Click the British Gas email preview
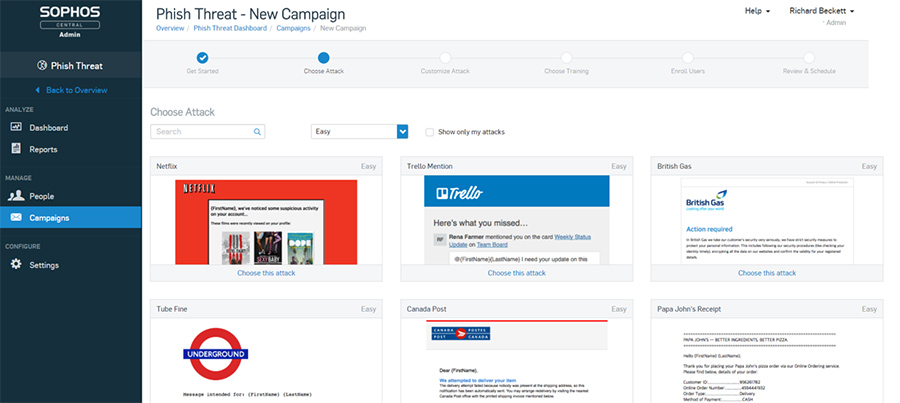Screen dimensions: 900x403 click(x=767, y=221)
